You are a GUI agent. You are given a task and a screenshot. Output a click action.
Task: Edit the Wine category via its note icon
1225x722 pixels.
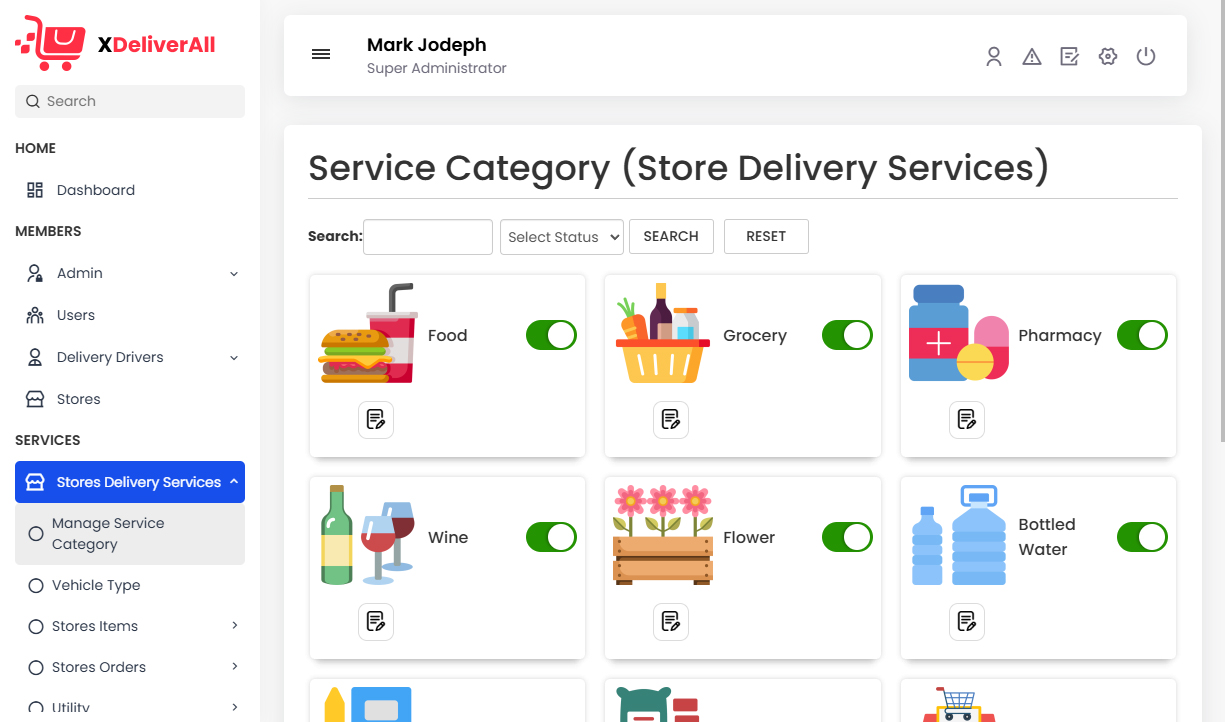(376, 622)
